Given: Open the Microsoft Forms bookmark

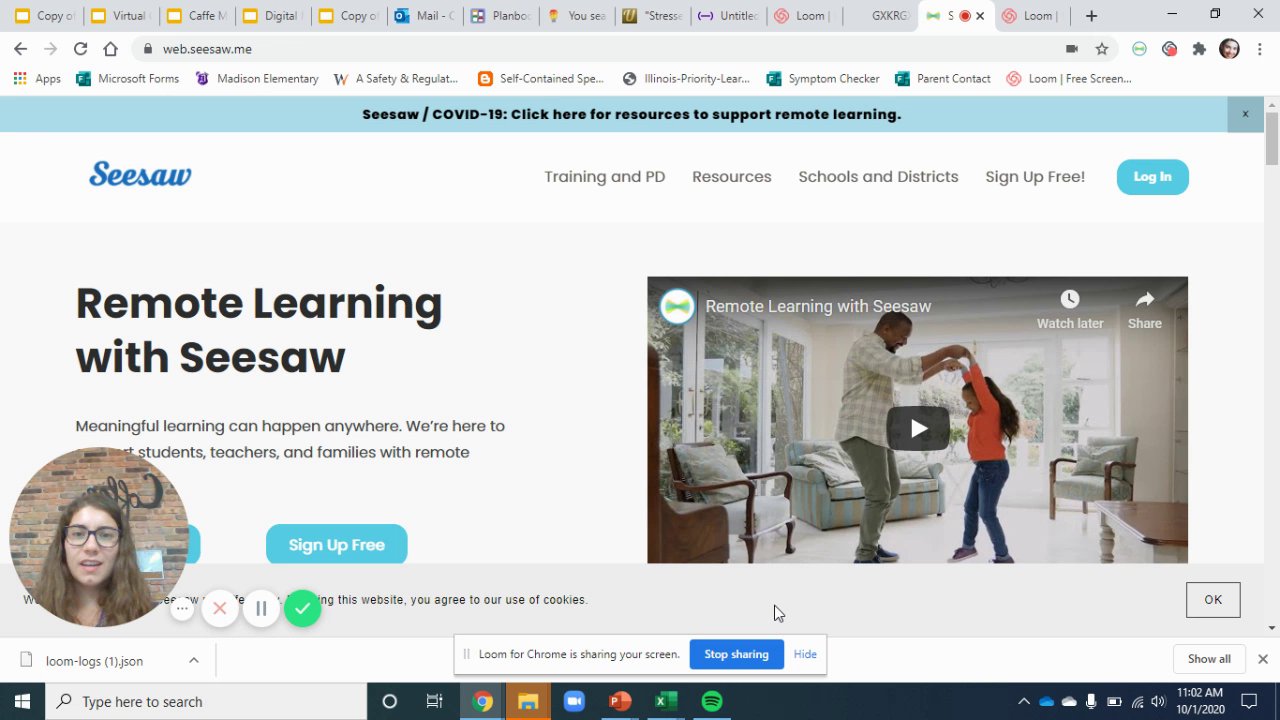Looking at the screenshot, I should [128, 78].
